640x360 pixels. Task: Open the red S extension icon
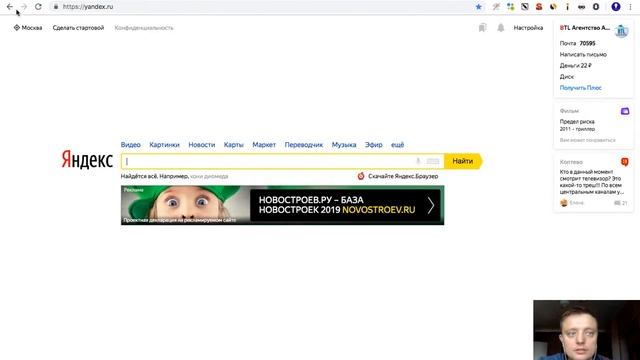coord(539,7)
